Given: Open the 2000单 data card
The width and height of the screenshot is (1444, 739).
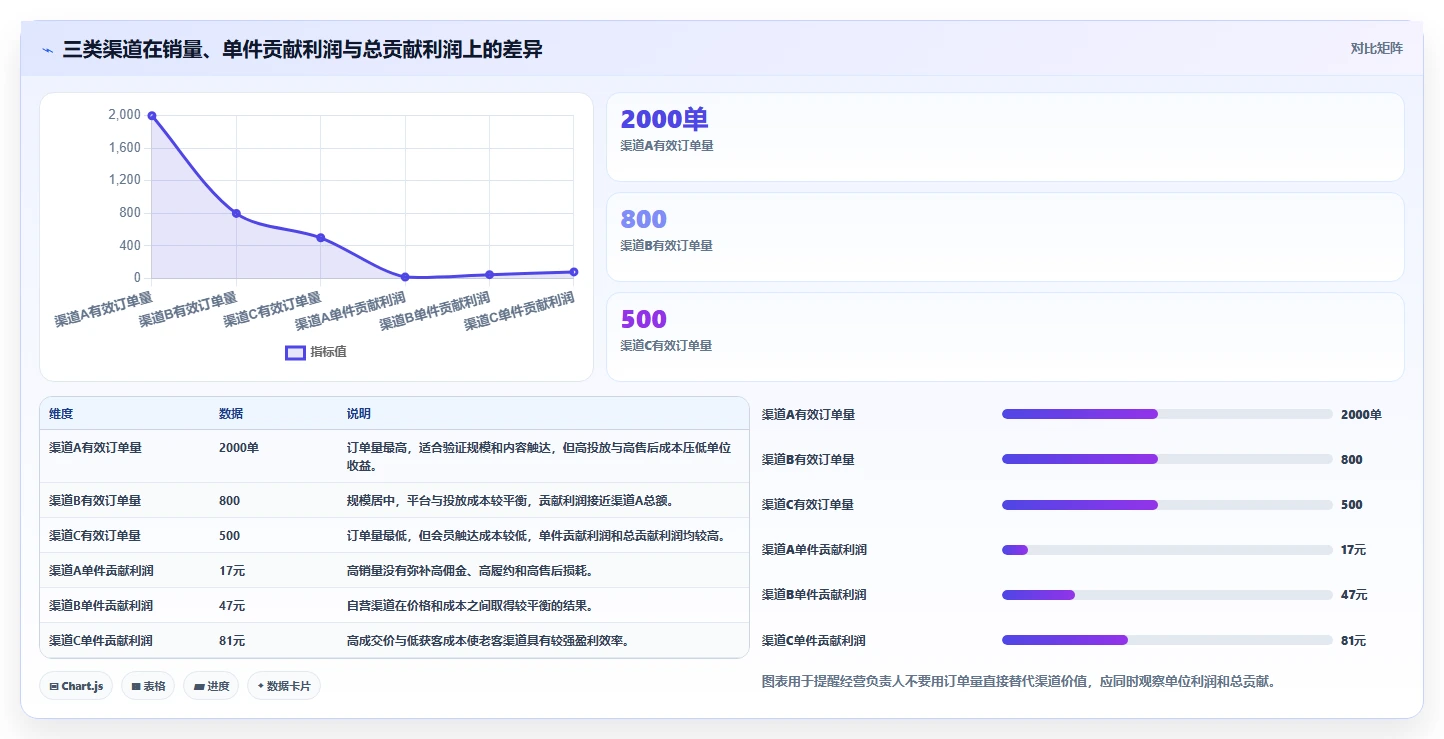Looking at the screenshot, I should [1005, 137].
